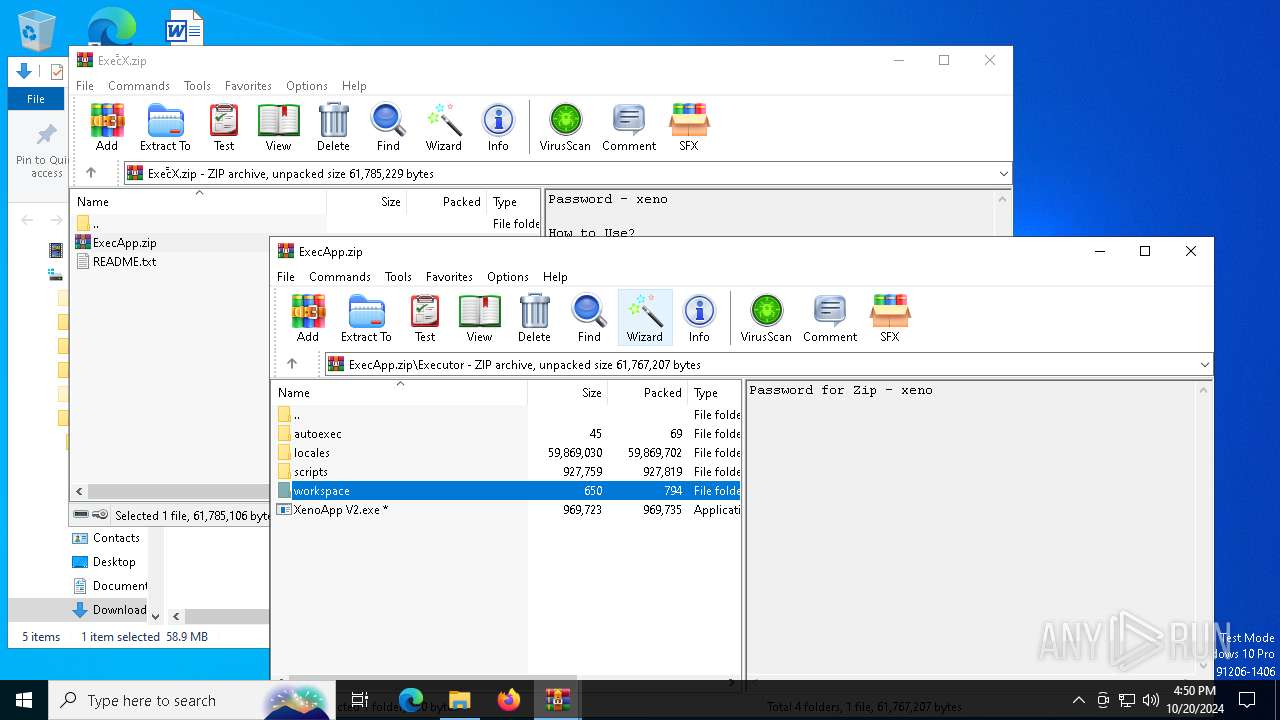Click Delete icon in ExecX.zip window
Image resolution: width=1280 pixels, height=720 pixels.
(x=333, y=128)
